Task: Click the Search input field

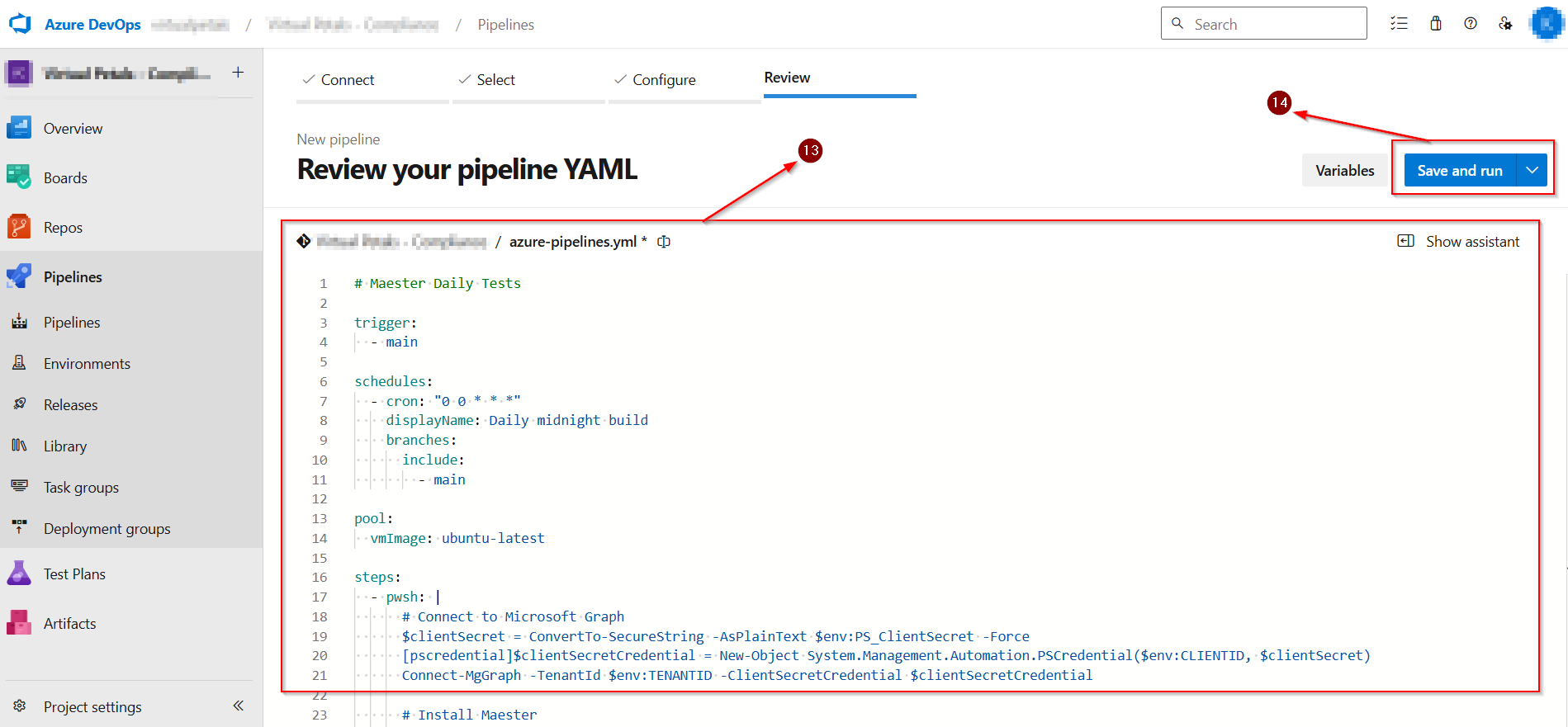Action: point(1263,23)
